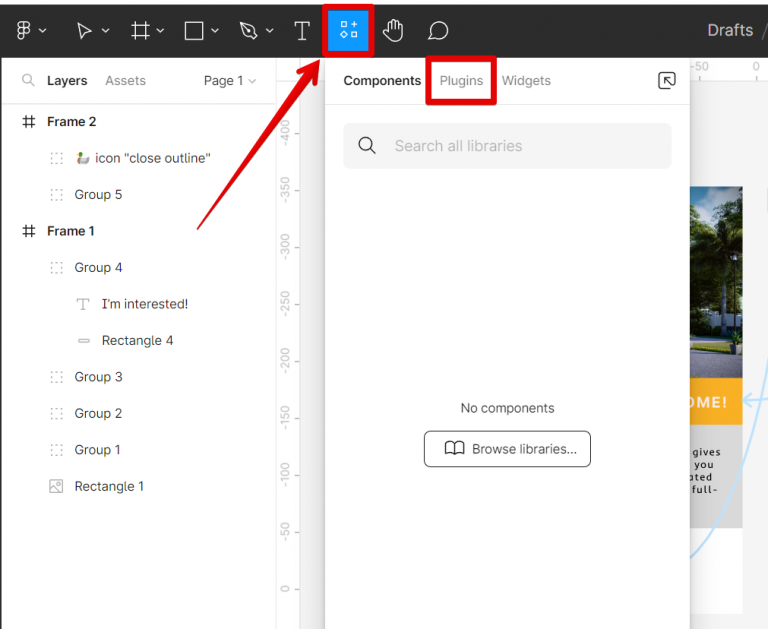
Task: Click the Group 2 dotted group icon
Action: [57, 413]
